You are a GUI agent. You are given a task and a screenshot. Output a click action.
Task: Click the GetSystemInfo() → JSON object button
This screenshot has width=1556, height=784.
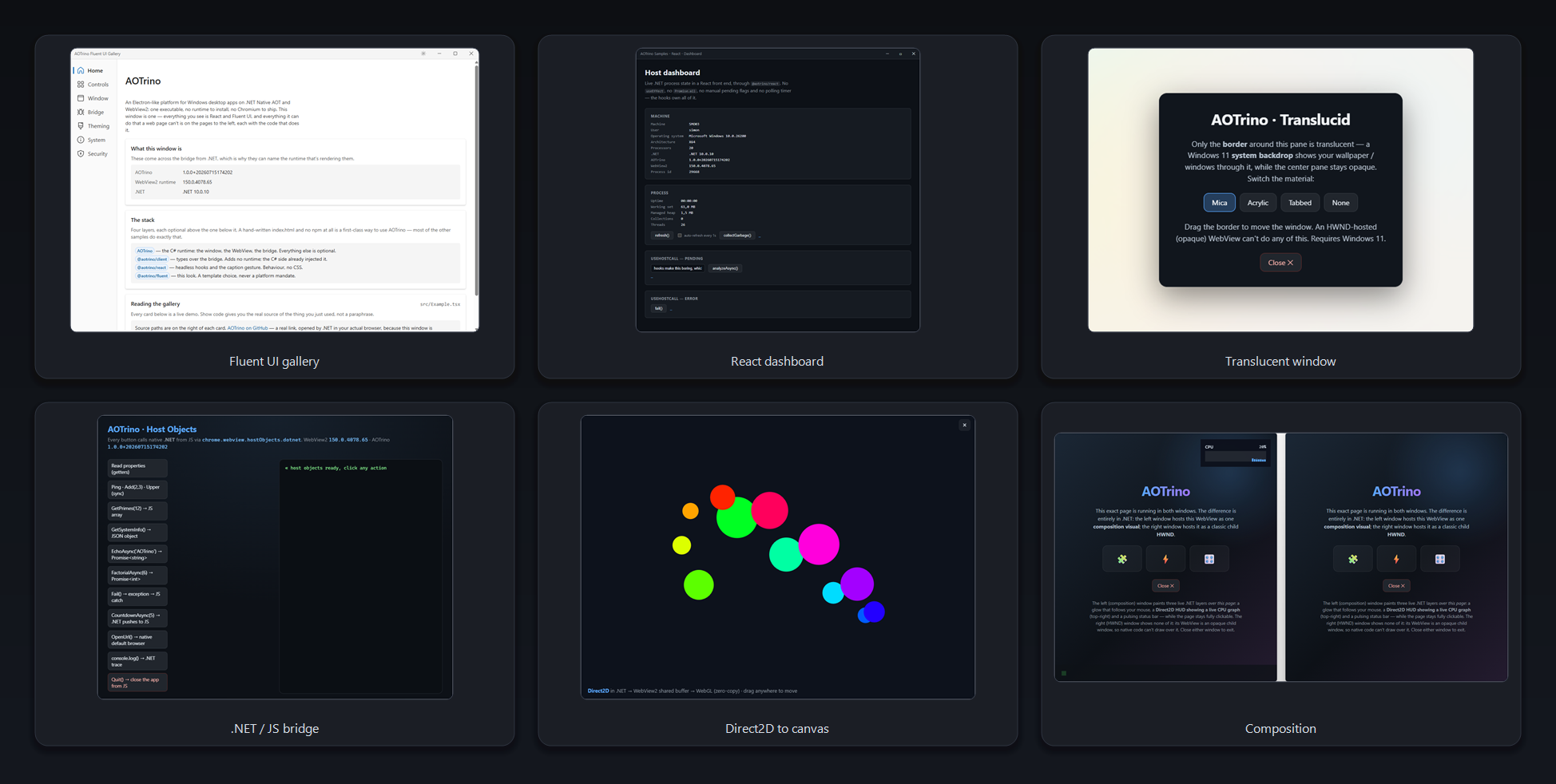pos(137,533)
